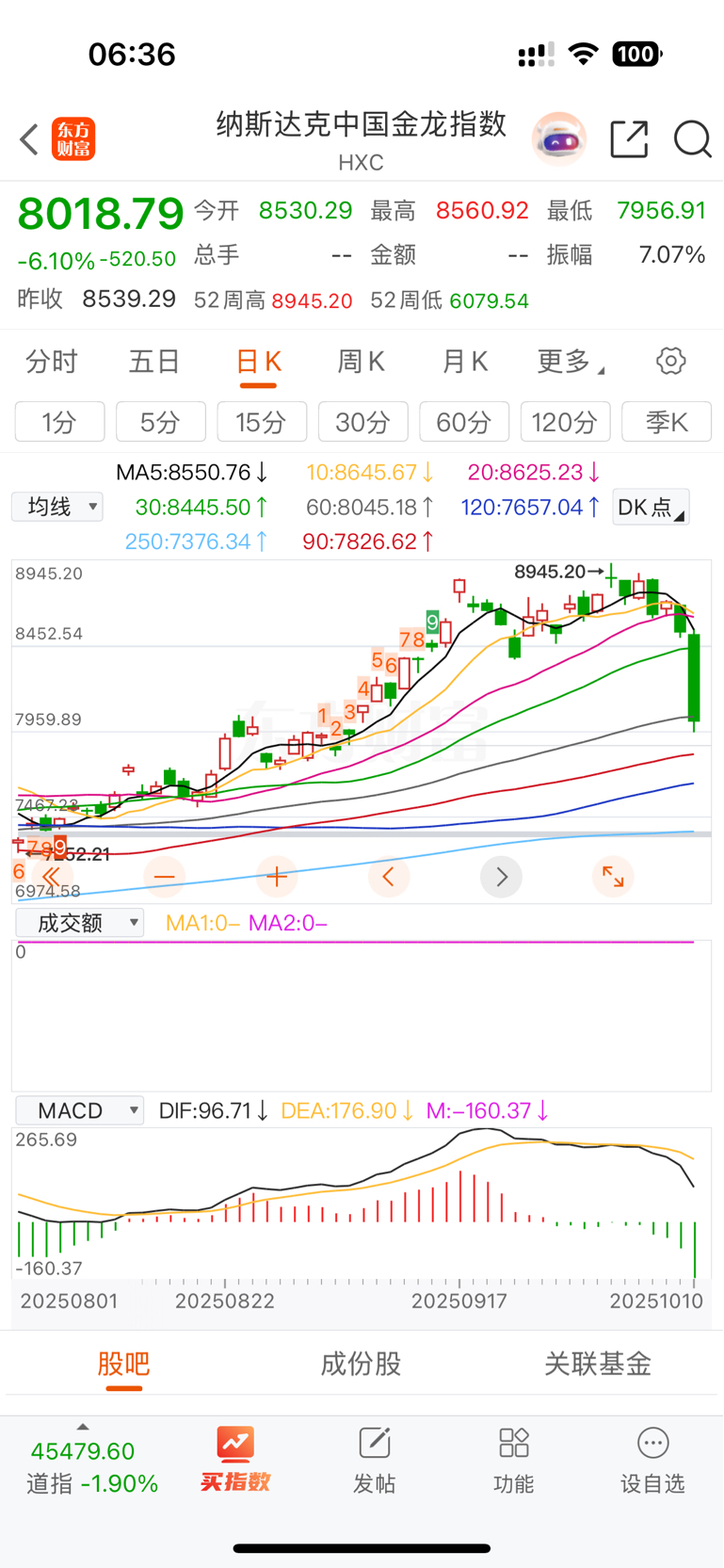Select the 1分 interval button
The width and height of the screenshot is (724, 1568).
[59, 422]
